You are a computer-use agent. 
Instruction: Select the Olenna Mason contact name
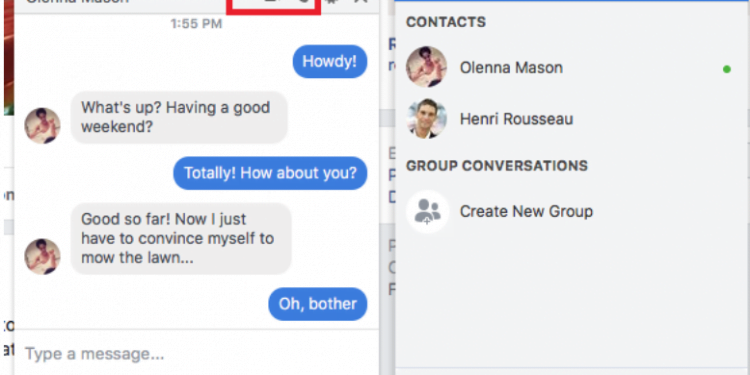[511, 68]
